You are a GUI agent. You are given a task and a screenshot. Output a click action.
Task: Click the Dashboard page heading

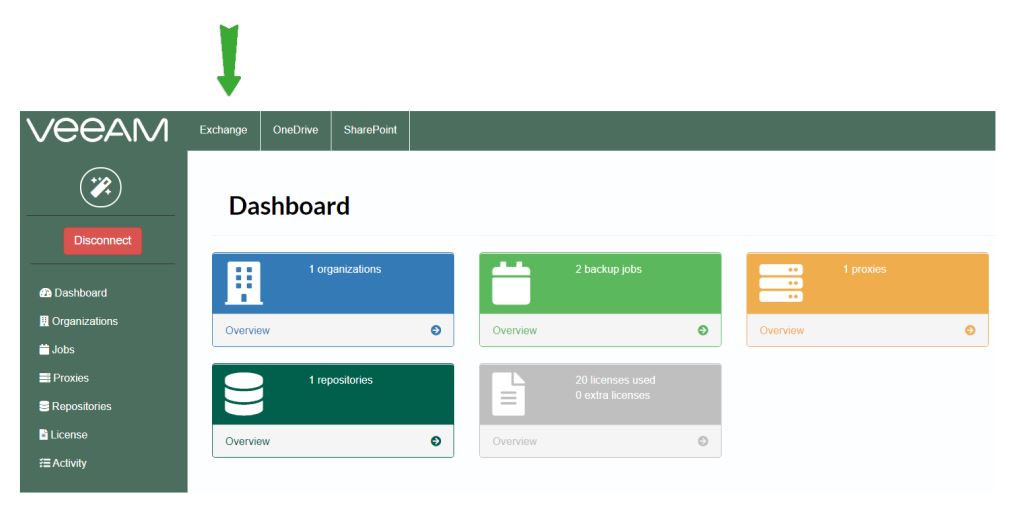[x=289, y=206]
